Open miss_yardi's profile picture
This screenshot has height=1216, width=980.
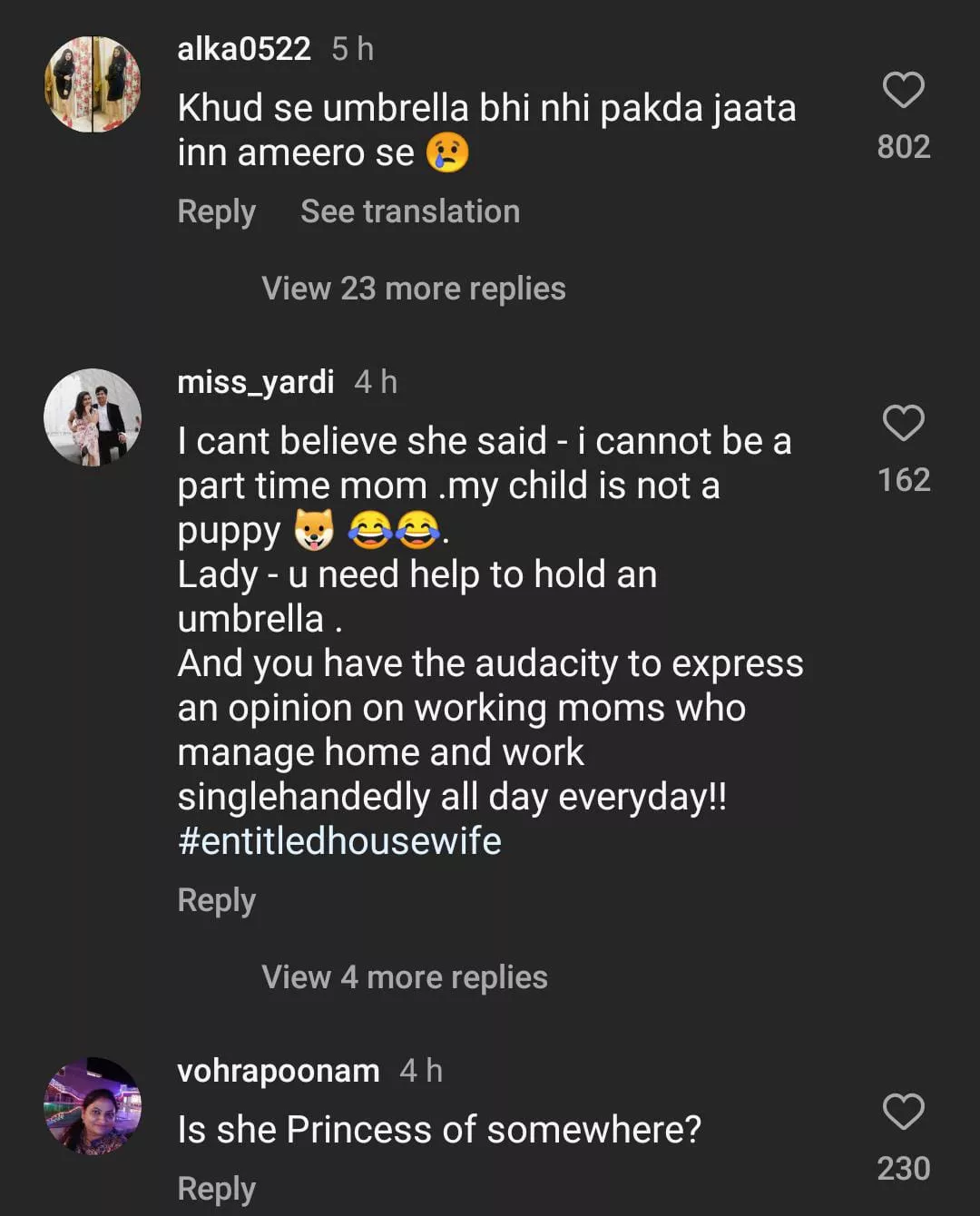pyautogui.click(x=93, y=417)
